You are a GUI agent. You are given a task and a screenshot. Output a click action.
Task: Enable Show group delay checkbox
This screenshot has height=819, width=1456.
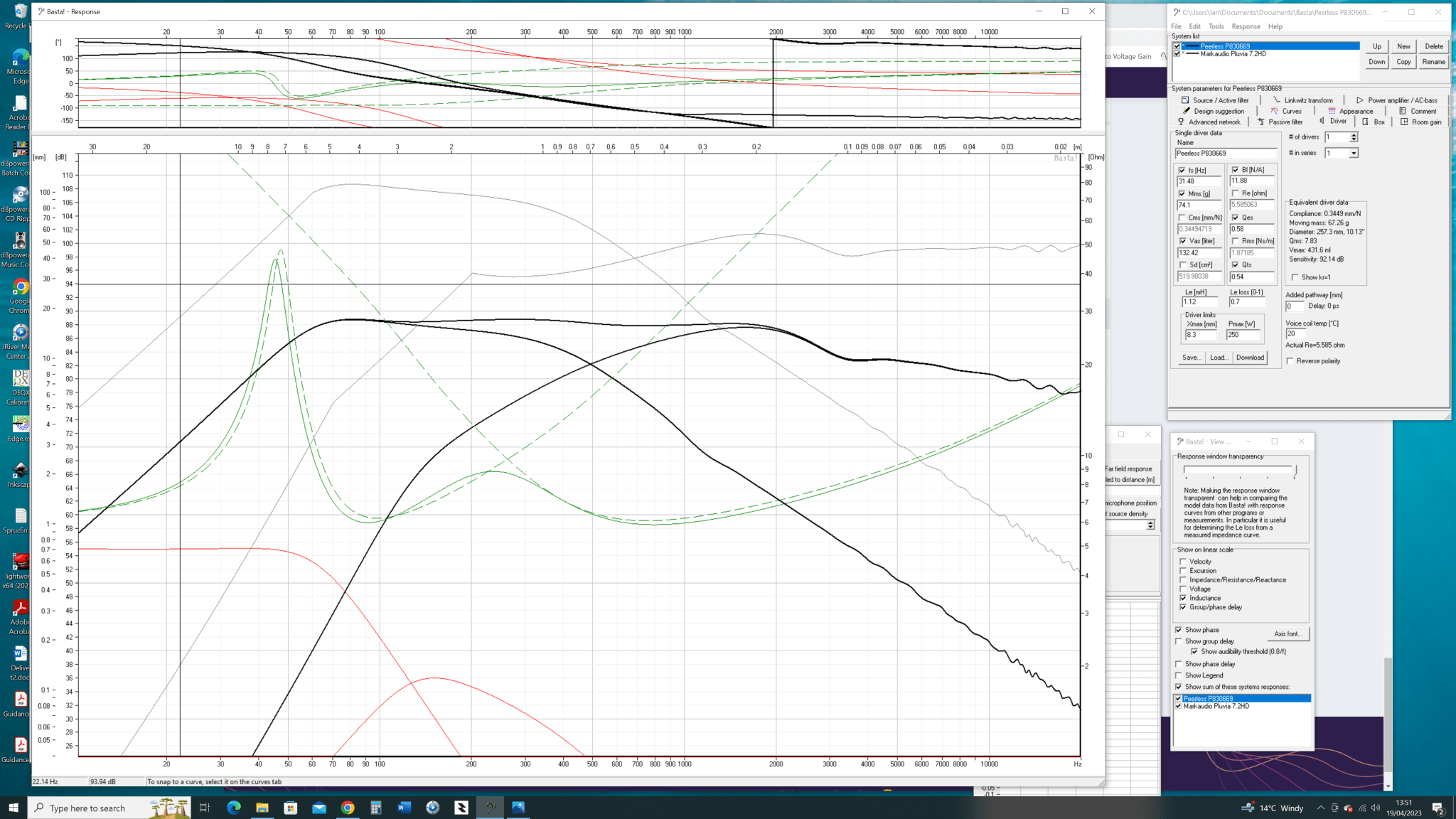tap(1178, 641)
